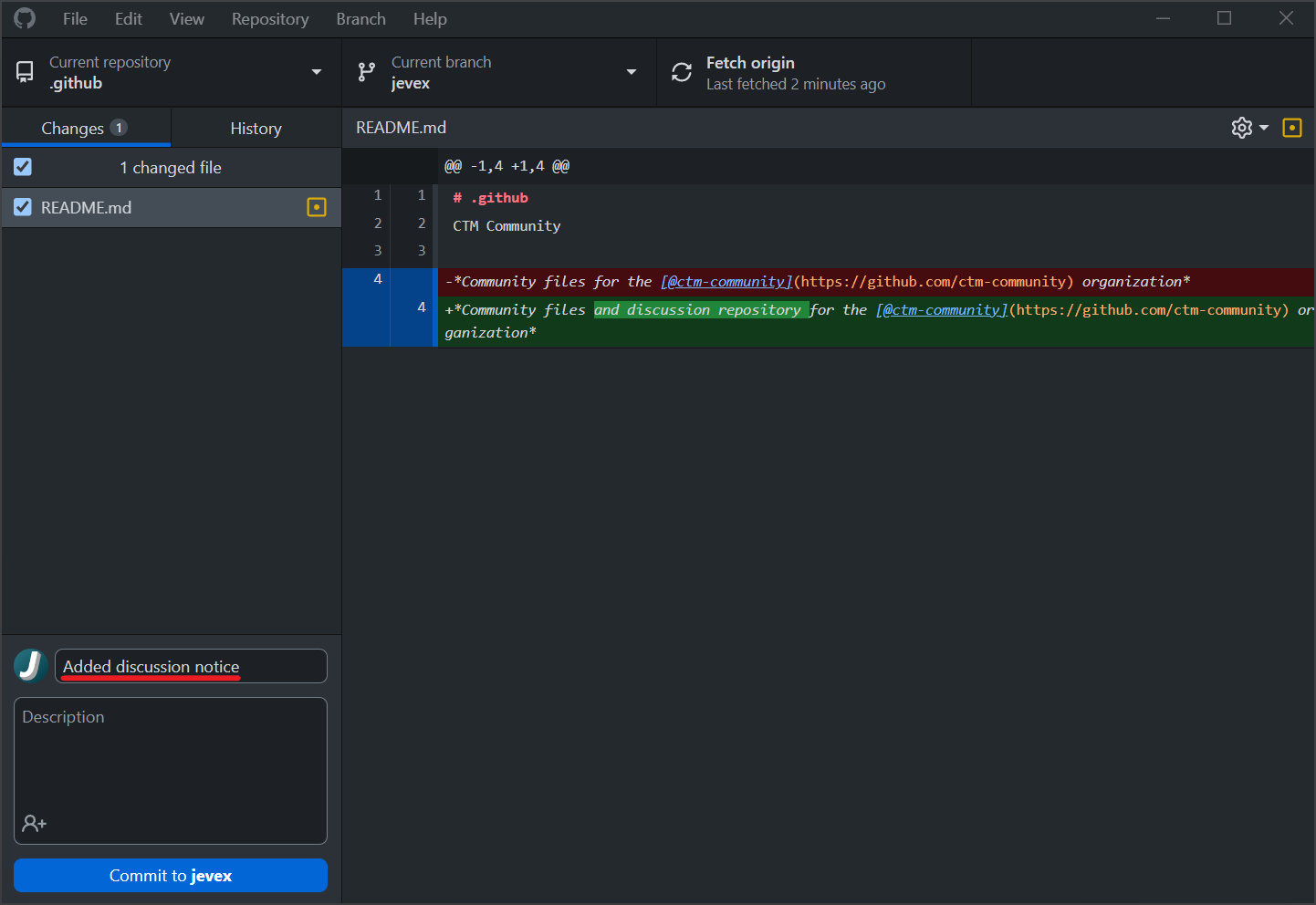Viewport: 1316px width, 905px height.
Task: Open the dropdown arrow beside the gear
Action: click(x=1264, y=128)
